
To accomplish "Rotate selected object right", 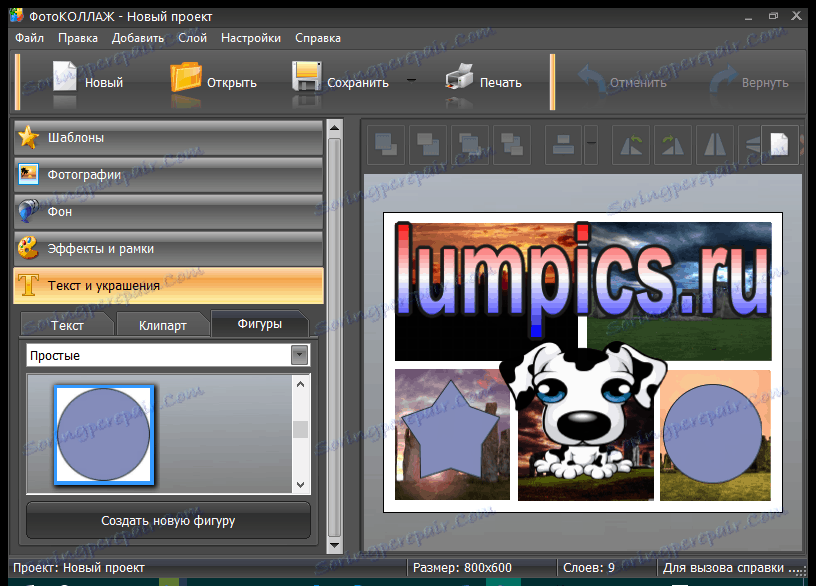I will (x=673, y=145).
